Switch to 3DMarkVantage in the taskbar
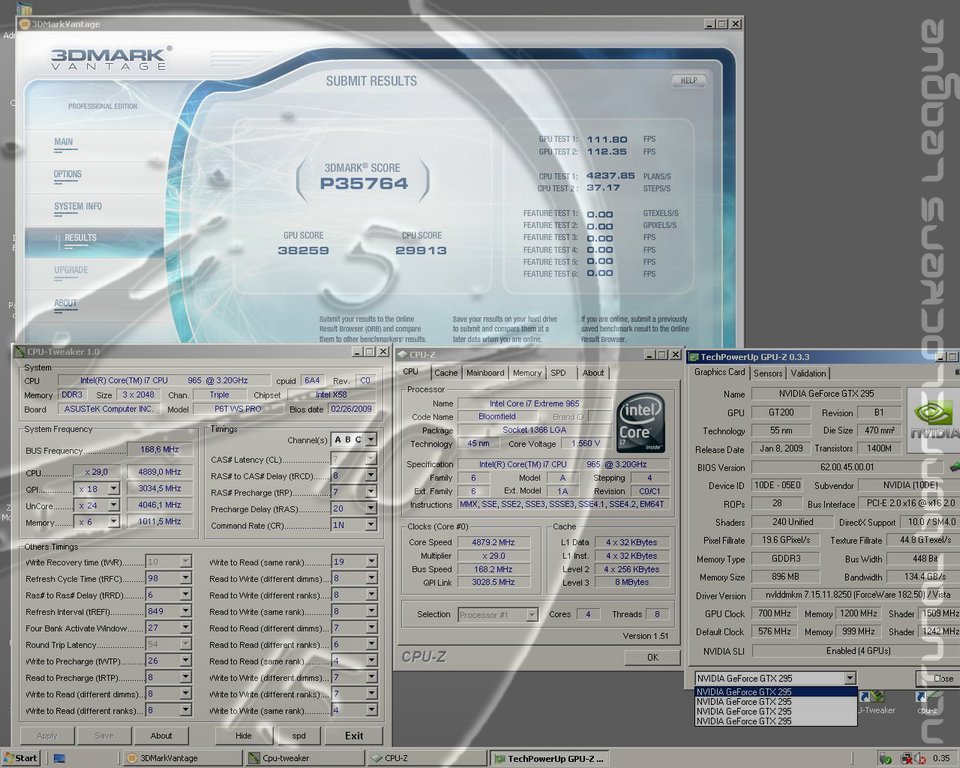Screen dimensions: 960x768 pyautogui.click(x=182, y=758)
